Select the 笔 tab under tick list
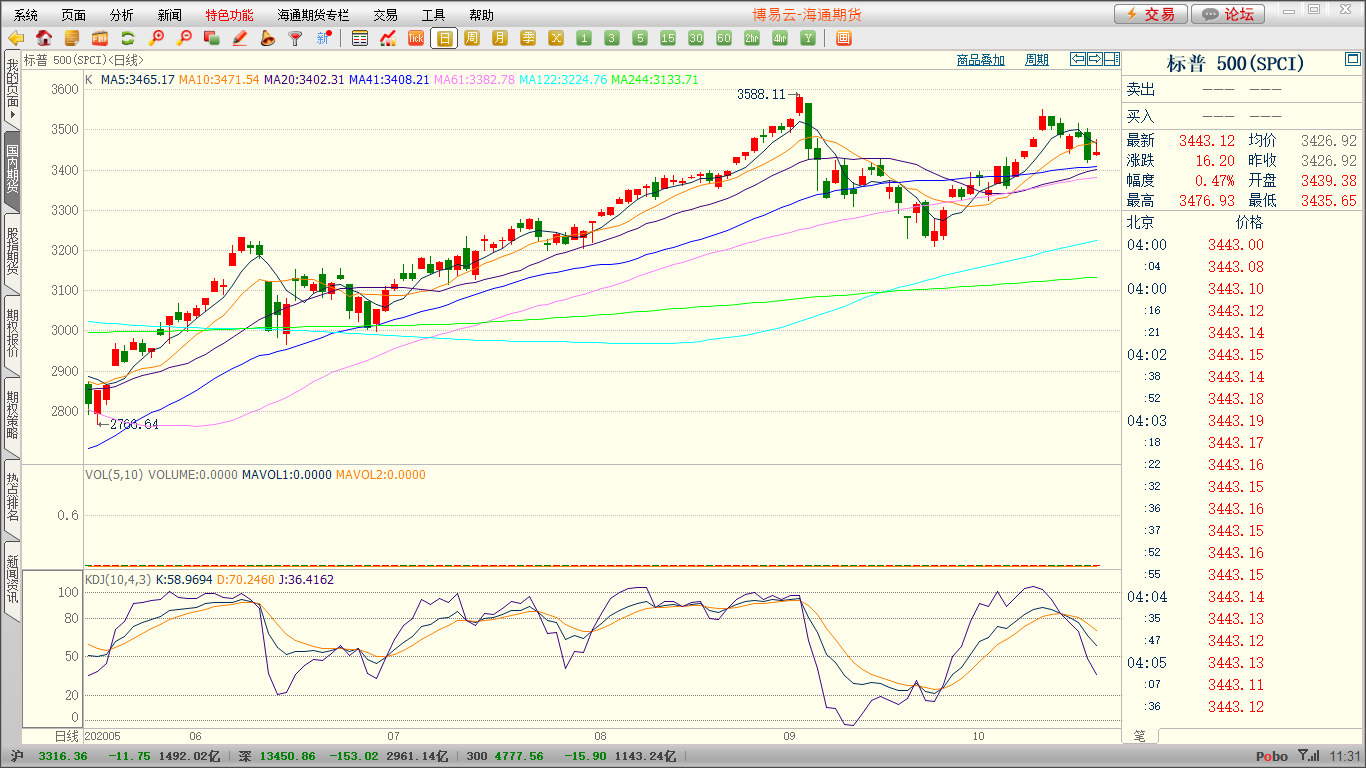Image resolution: width=1366 pixels, height=768 pixels. [x=1140, y=736]
